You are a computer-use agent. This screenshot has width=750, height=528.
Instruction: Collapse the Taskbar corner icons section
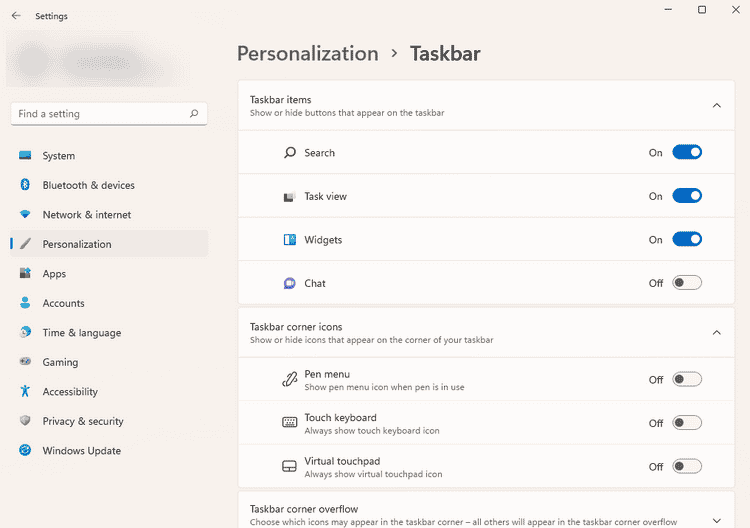(716, 332)
